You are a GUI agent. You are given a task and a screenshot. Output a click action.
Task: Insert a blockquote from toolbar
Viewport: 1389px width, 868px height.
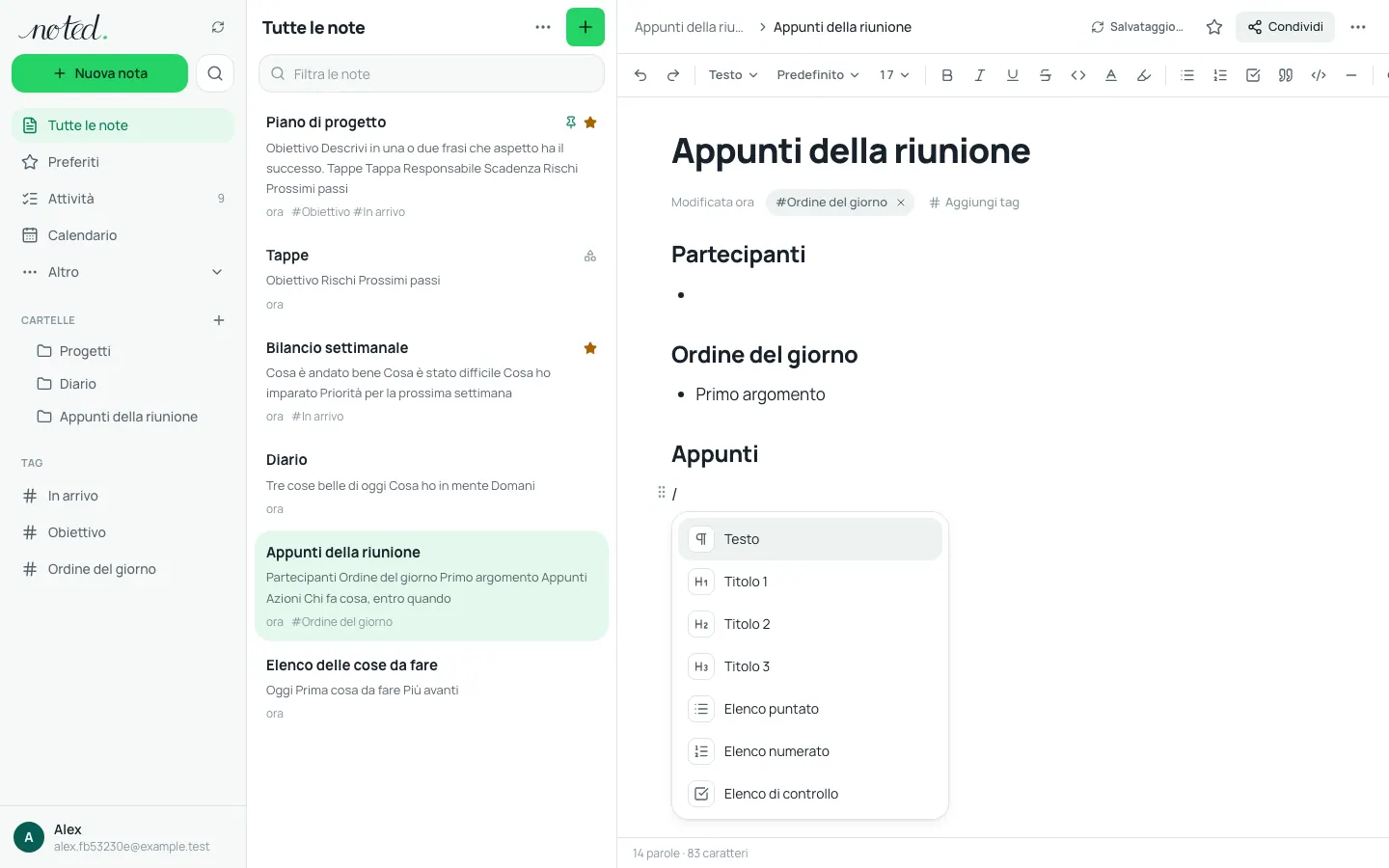pyautogui.click(x=1286, y=75)
